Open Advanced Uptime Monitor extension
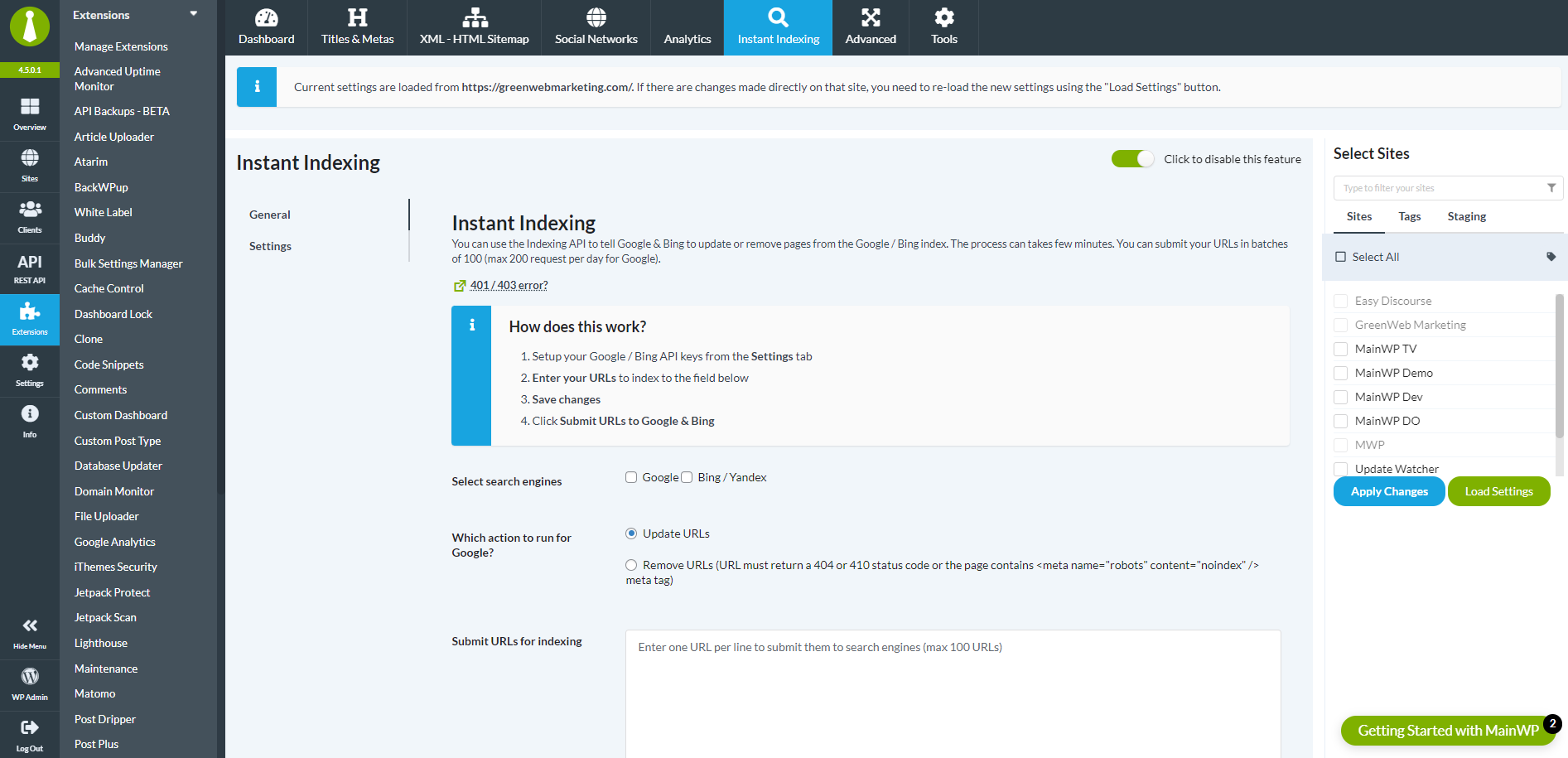 [117, 79]
